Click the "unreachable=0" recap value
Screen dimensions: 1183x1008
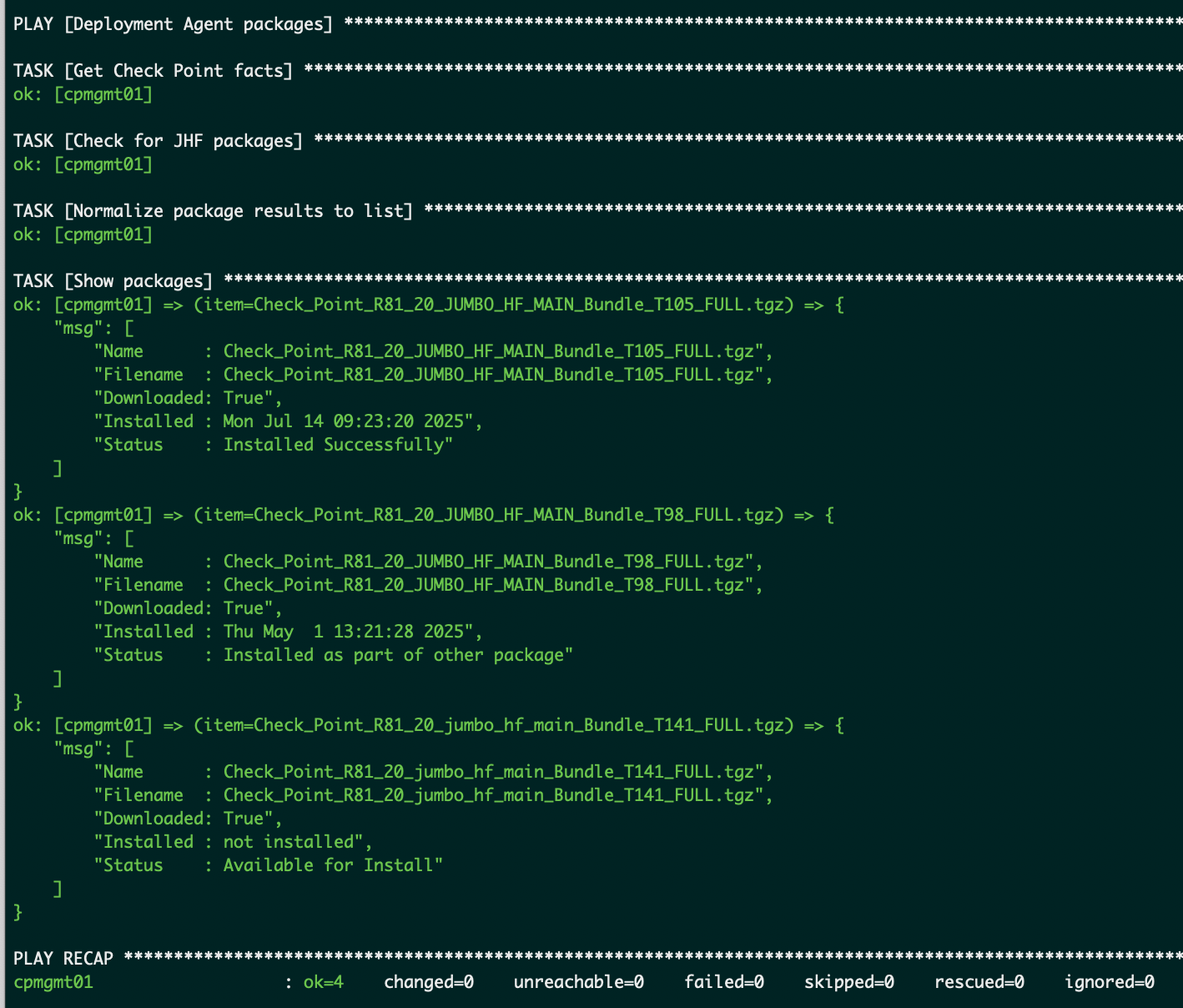click(579, 982)
